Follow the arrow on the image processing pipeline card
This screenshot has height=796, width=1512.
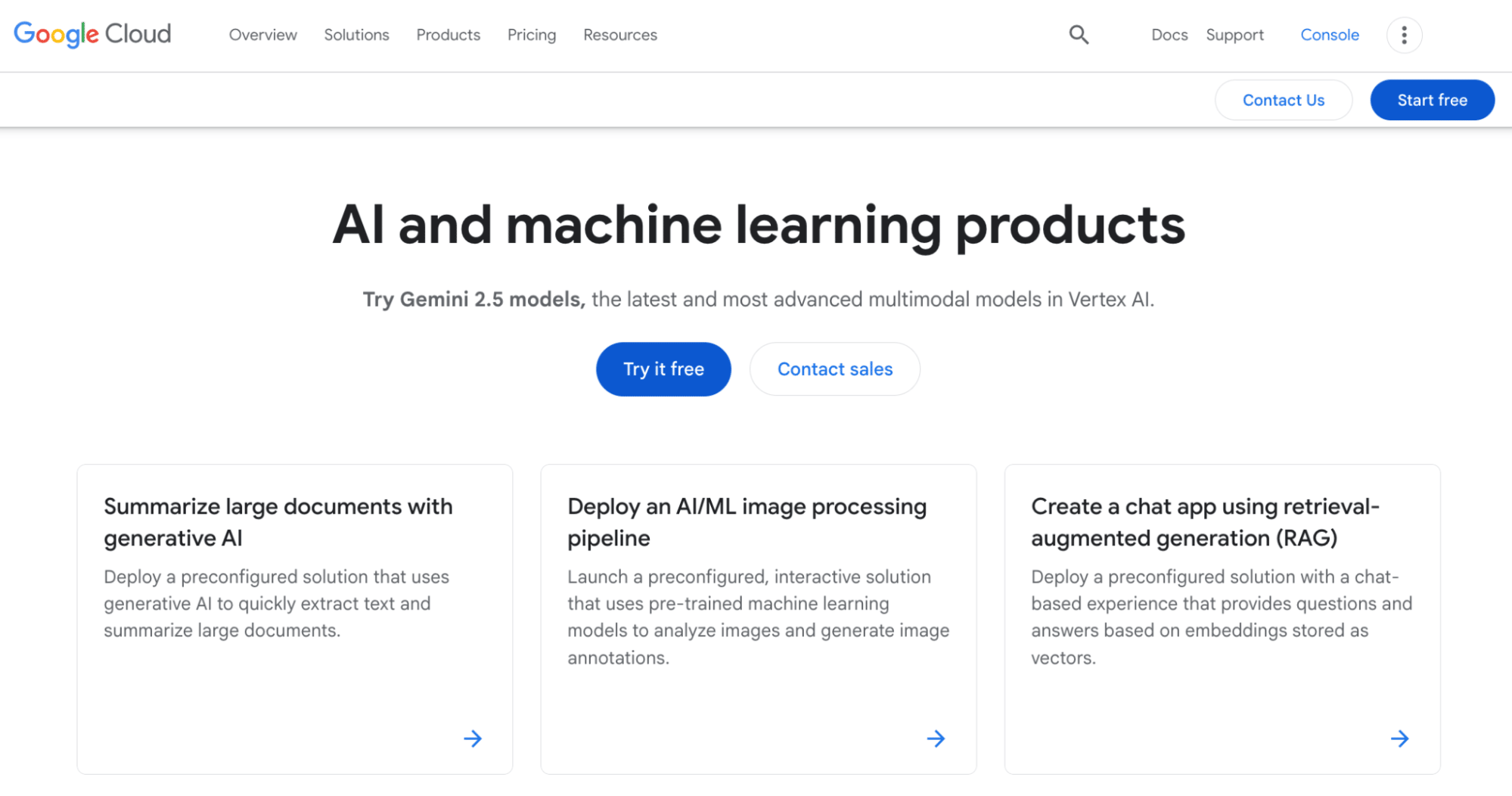(x=936, y=738)
